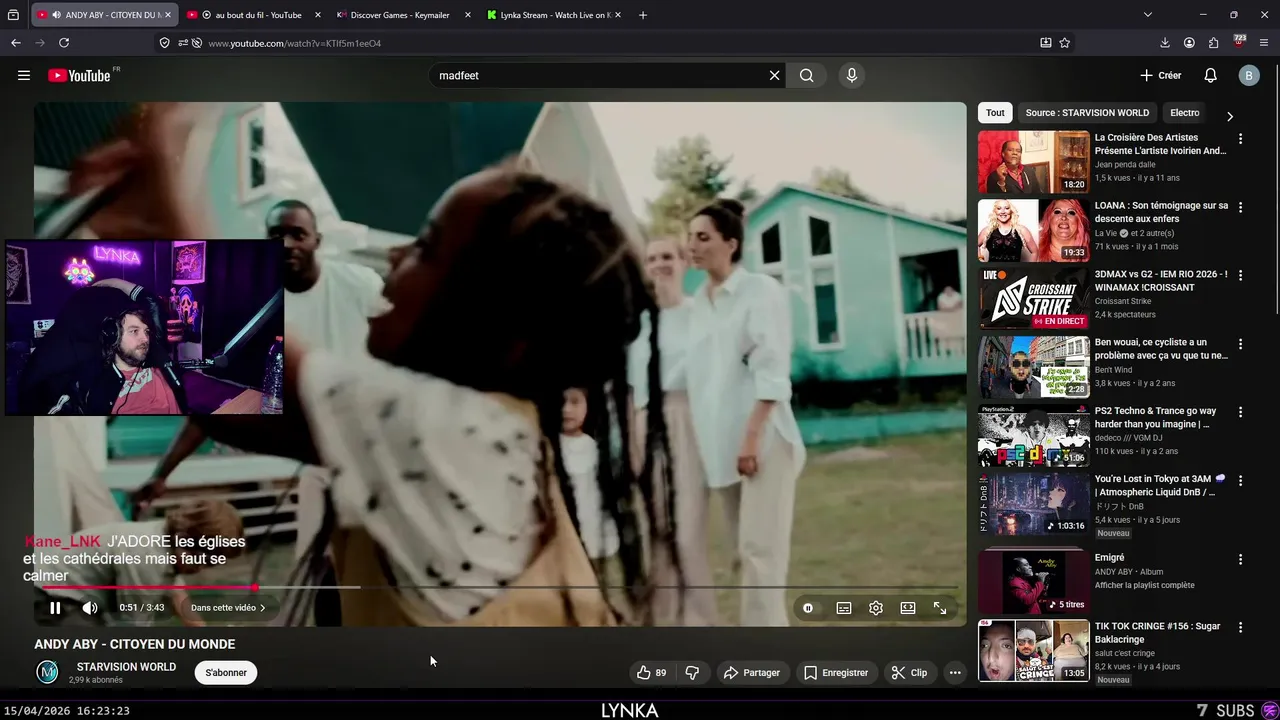Viewport: 1280px width, 720px height.
Task: Open site tracking protection shield
Action: (x=164, y=43)
